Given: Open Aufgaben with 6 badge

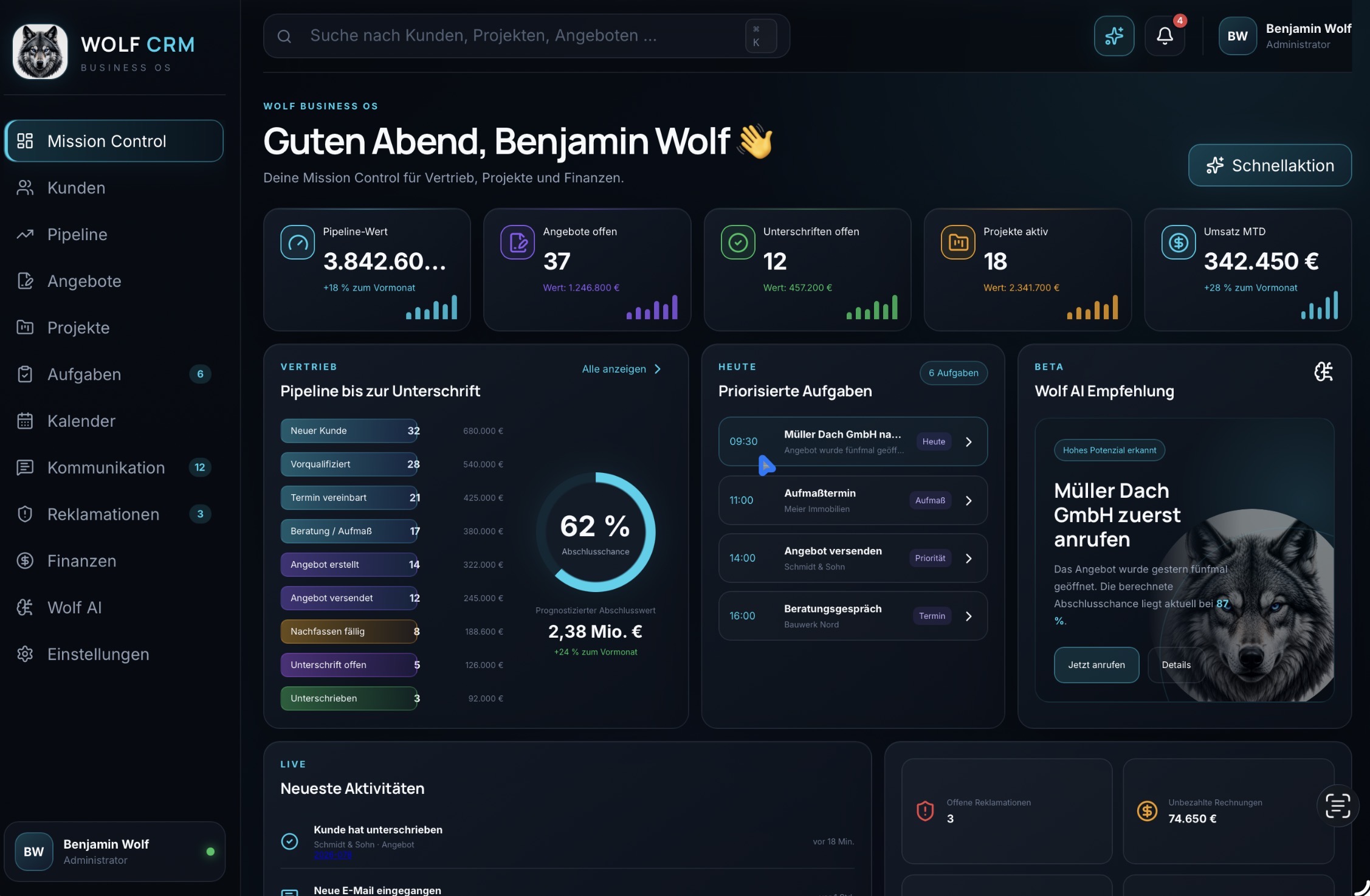Looking at the screenshot, I should click(114, 374).
